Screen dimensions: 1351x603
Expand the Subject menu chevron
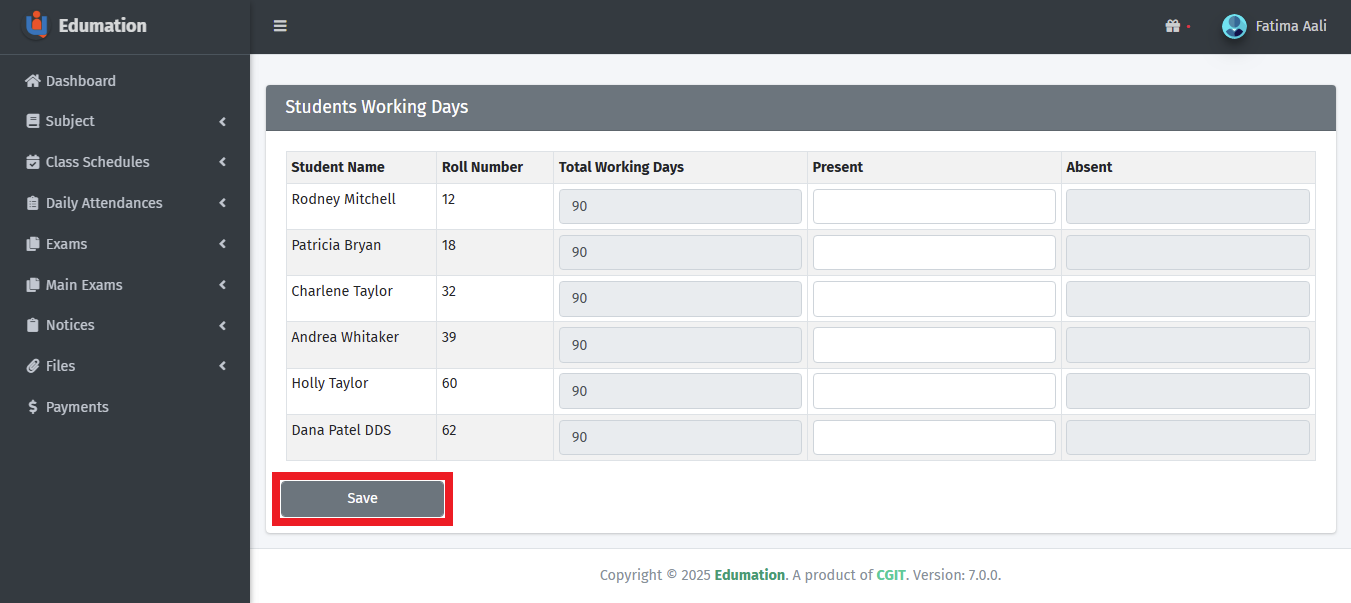tap(222, 122)
